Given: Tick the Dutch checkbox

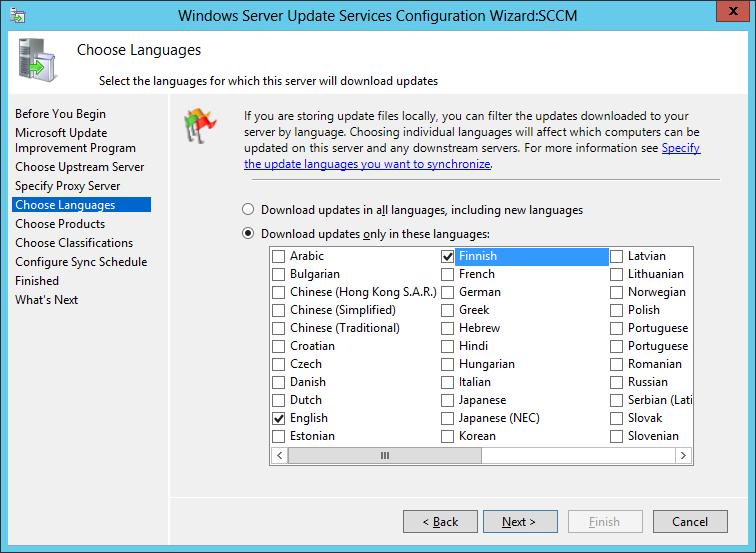Looking at the screenshot, I should [x=279, y=400].
